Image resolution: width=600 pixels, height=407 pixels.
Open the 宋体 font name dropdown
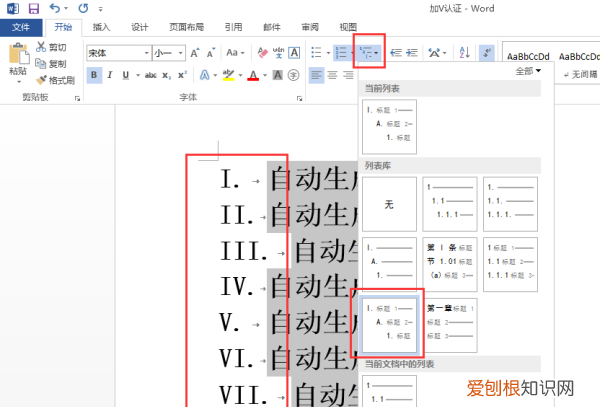pos(147,53)
